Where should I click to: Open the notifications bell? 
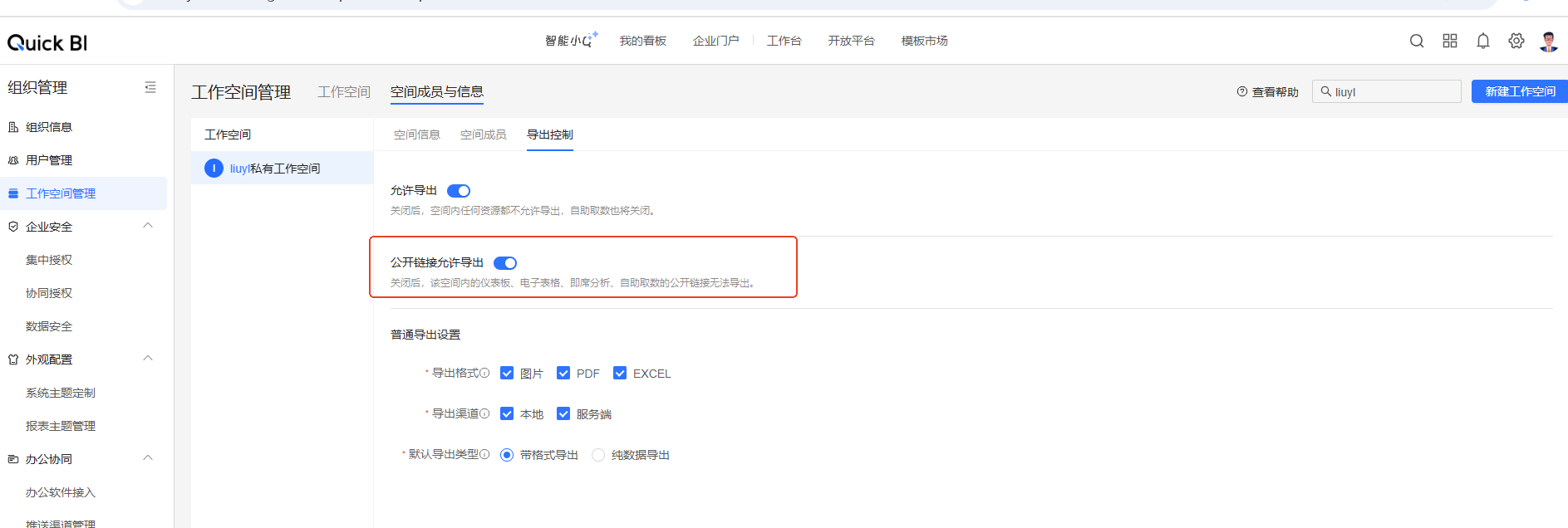pos(1483,41)
